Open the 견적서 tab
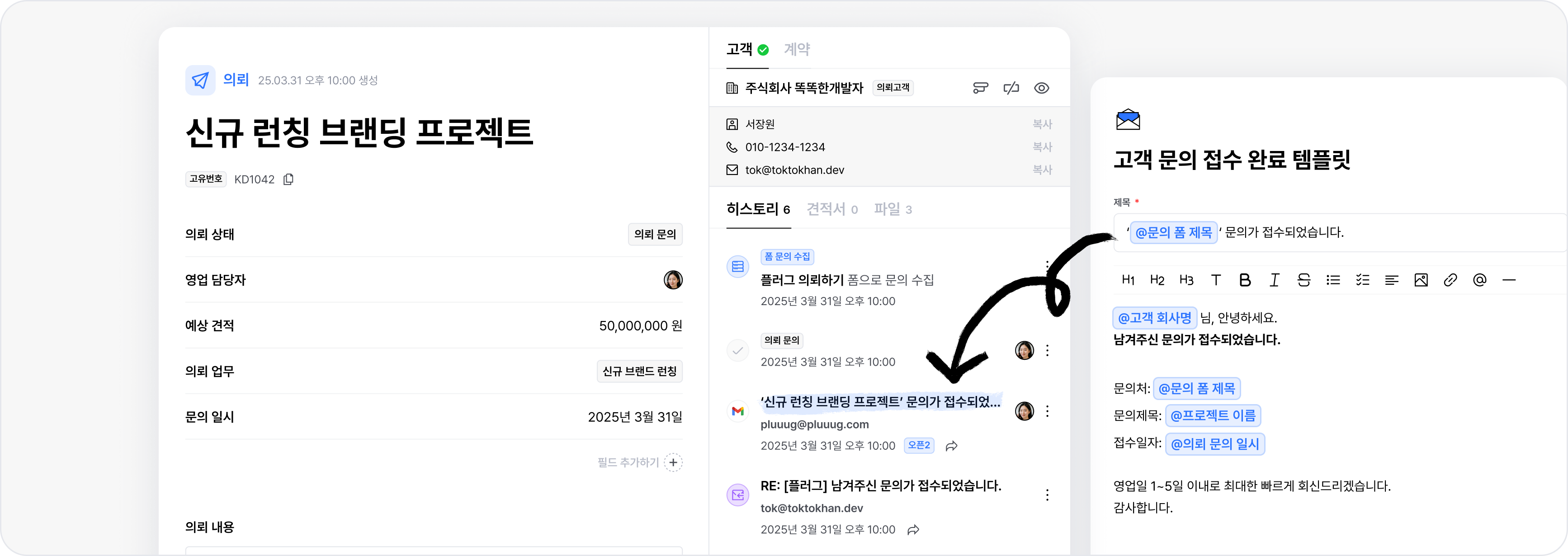 point(832,209)
